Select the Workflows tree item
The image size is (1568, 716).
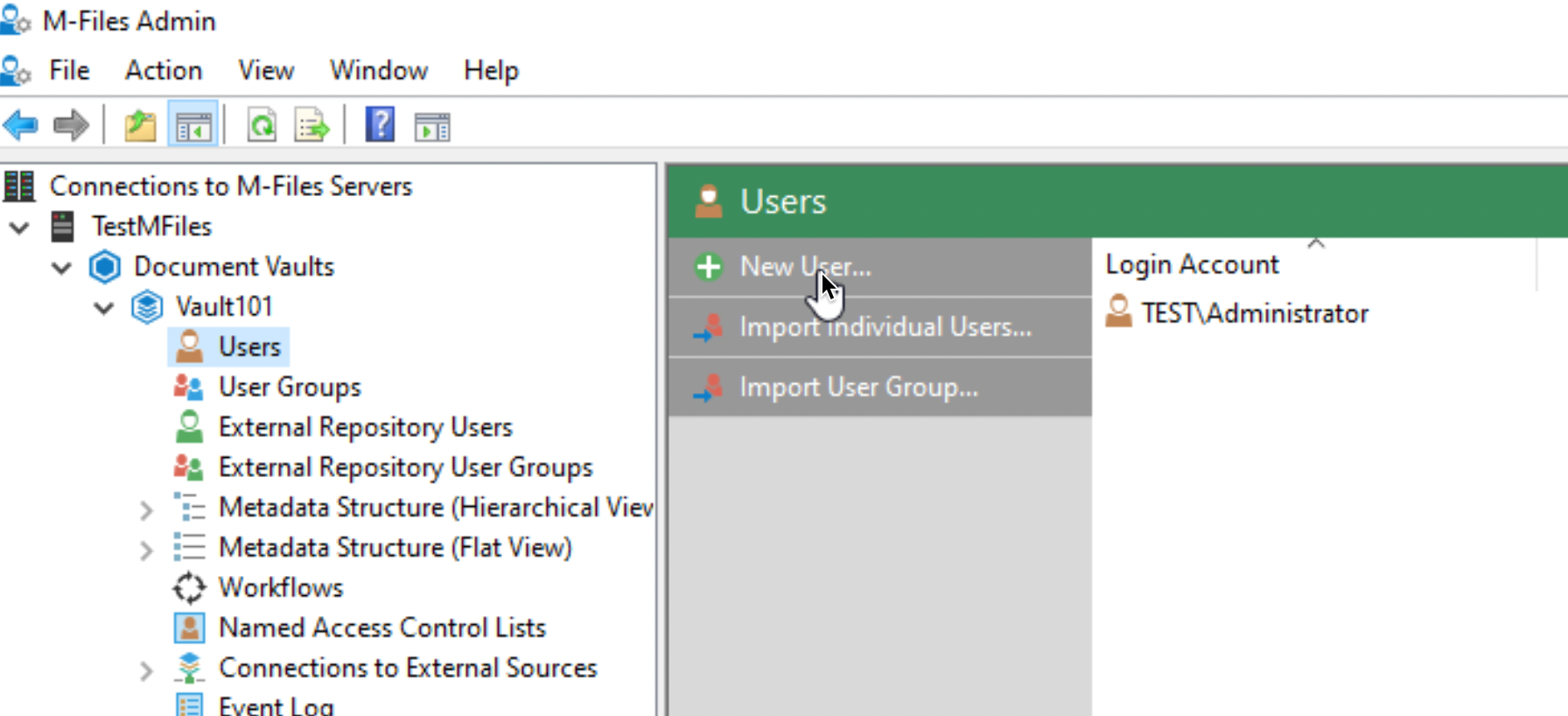[x=281, y=588]
